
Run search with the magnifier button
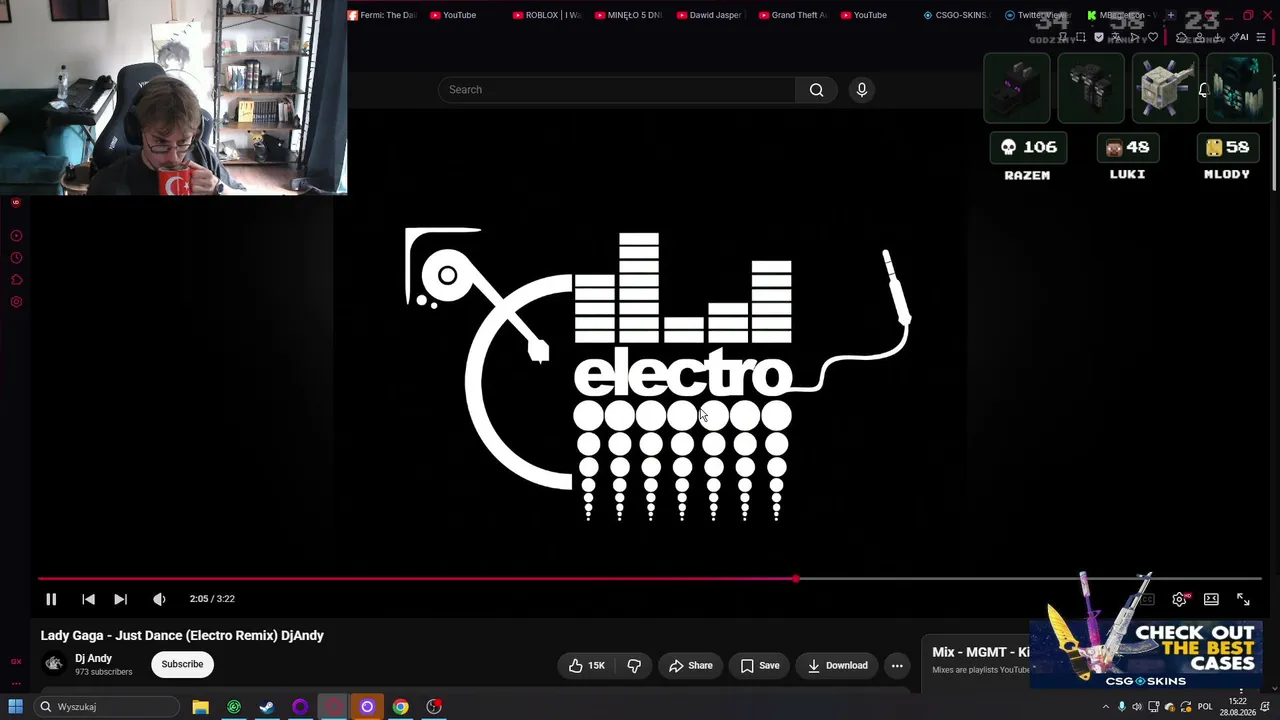(816, 90)
